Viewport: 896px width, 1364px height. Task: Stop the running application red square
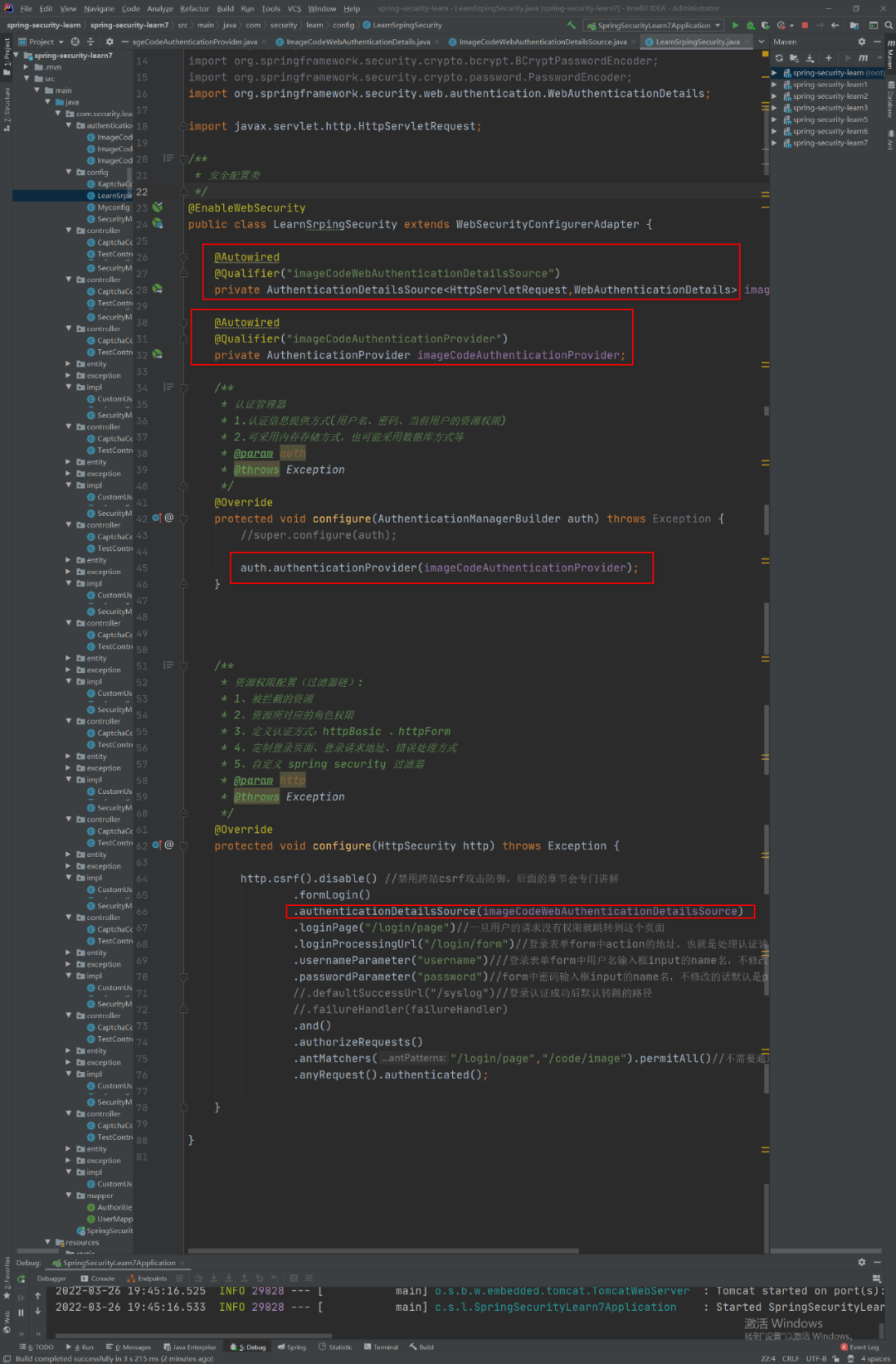pos(804,25)
